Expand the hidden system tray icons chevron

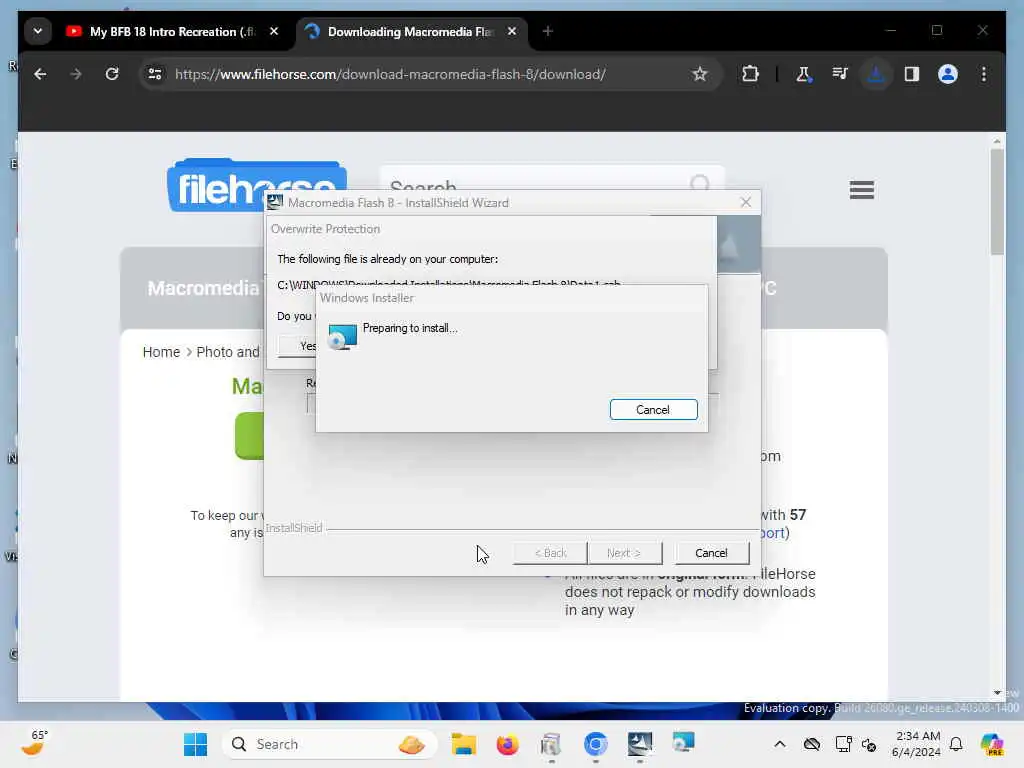(x=780, y=744)
